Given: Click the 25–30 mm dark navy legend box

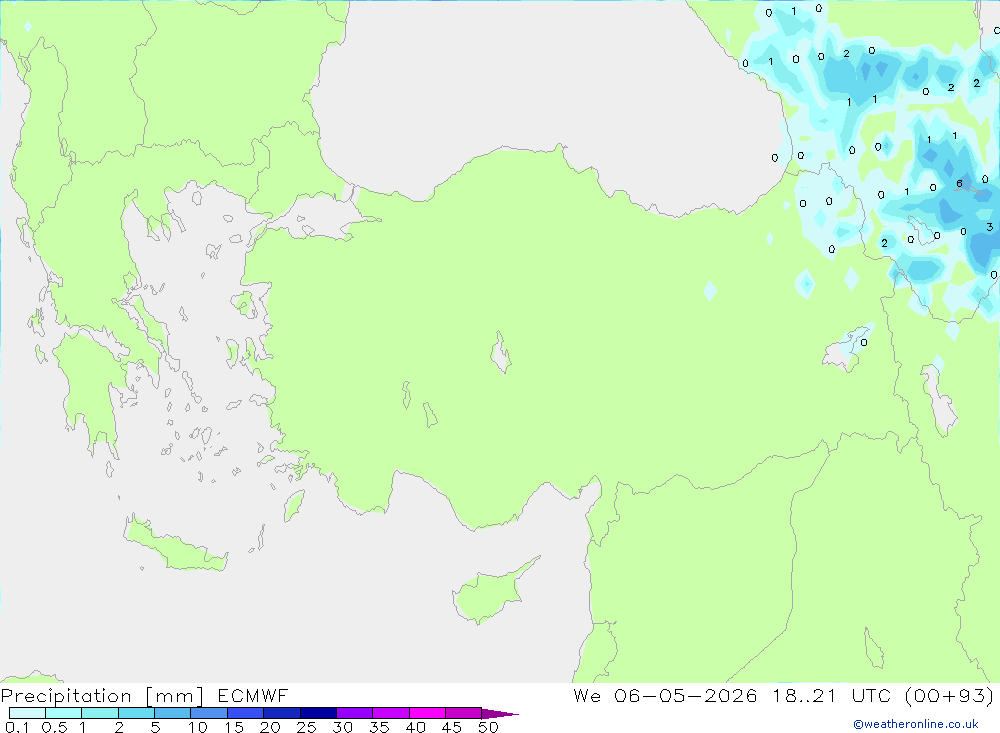Looking at the screenshot, I should (x=318, y=713).
